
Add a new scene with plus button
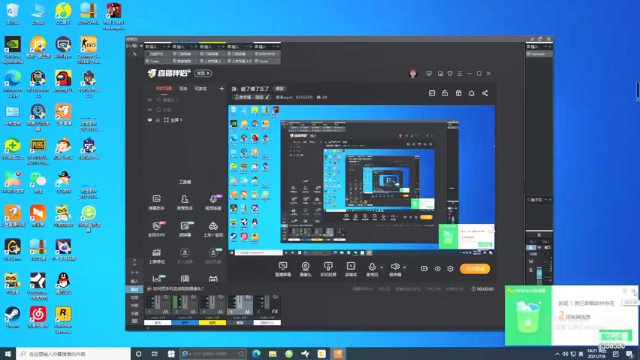tap(221, 88)
